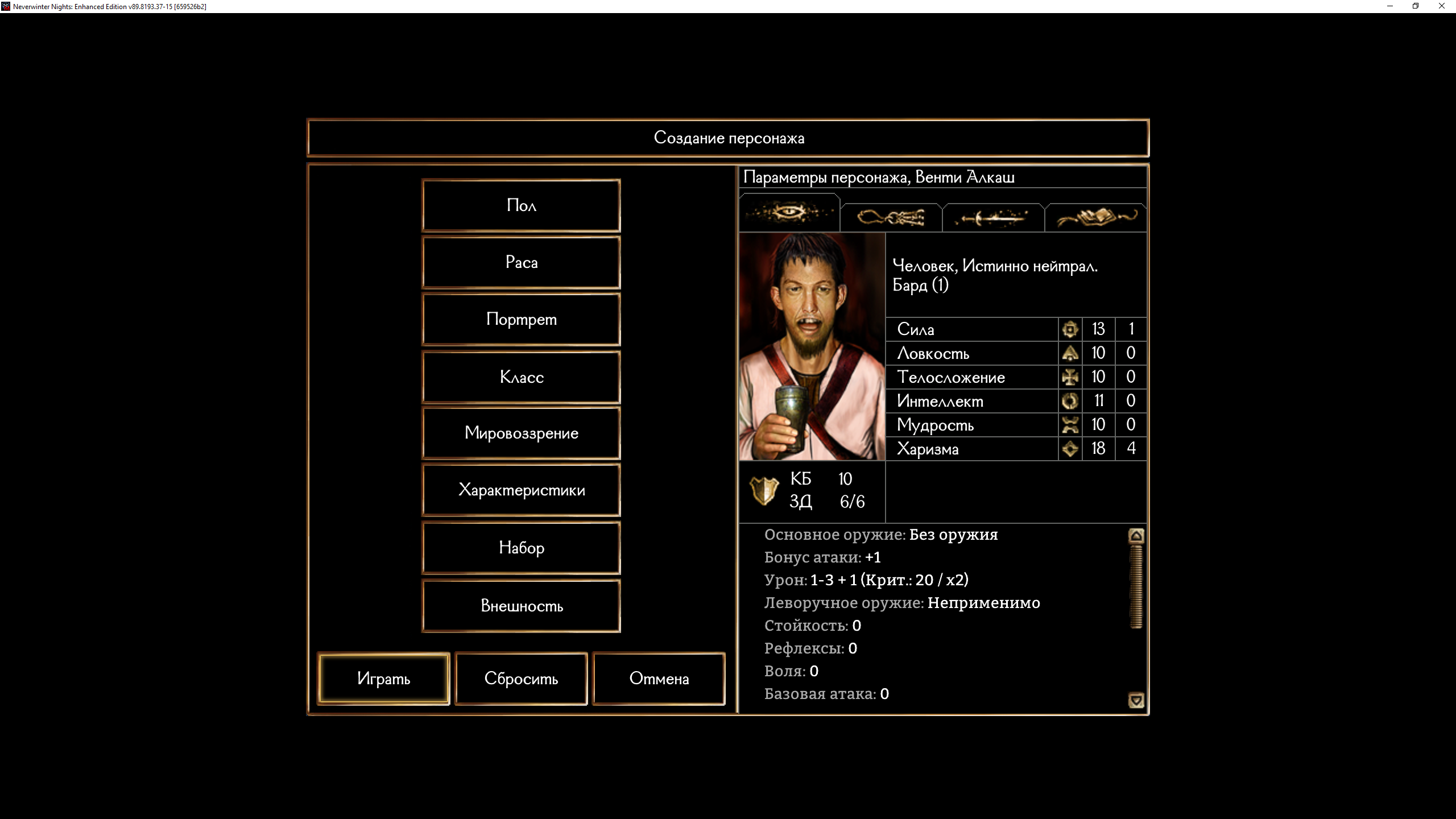The width and height of the screenshot is (1456, 819).
Task: Click the Constitution (Телосложение) icon
Action: 1070,377
